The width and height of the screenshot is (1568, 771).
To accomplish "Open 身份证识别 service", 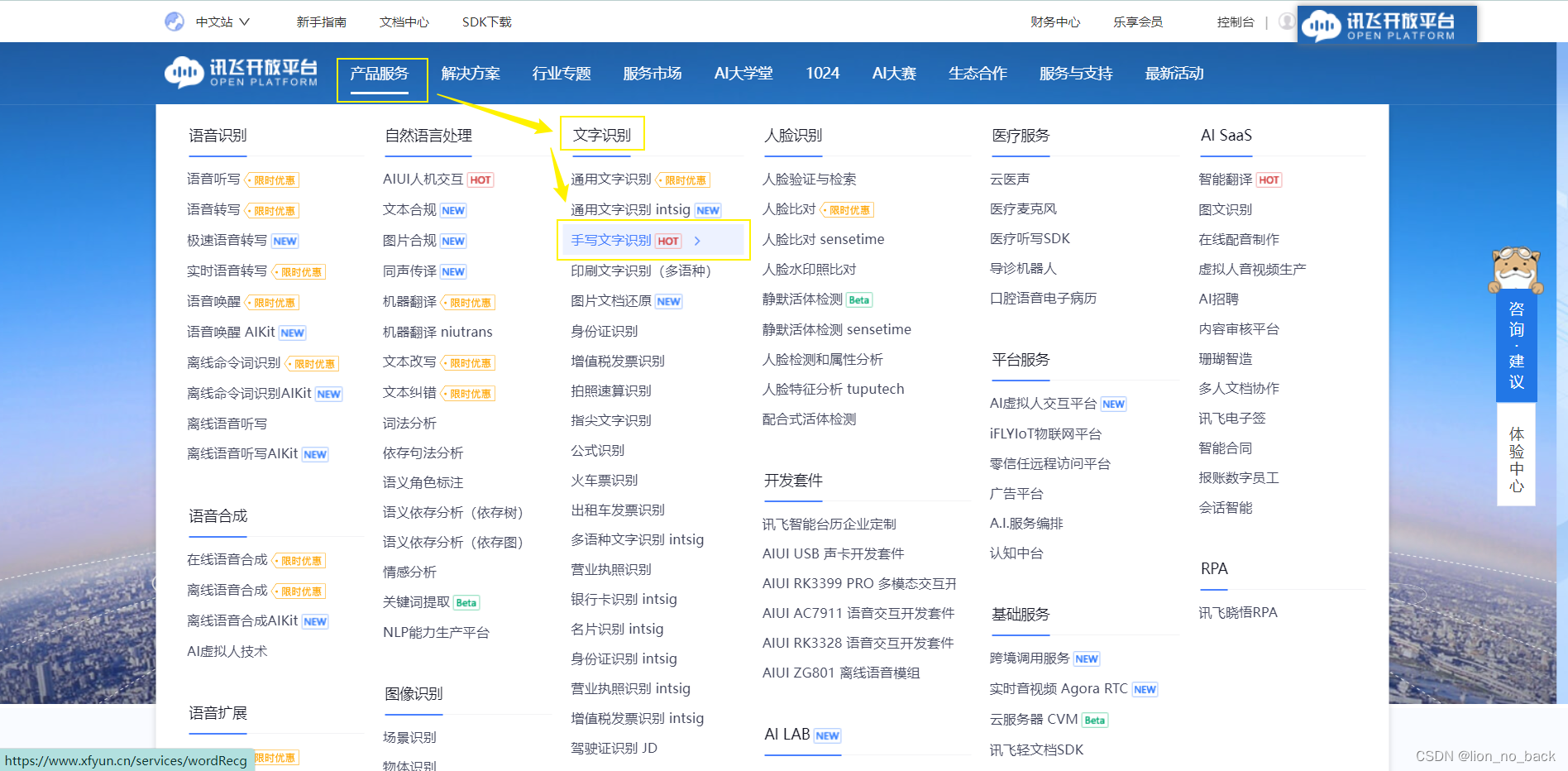I will point(605,331).
